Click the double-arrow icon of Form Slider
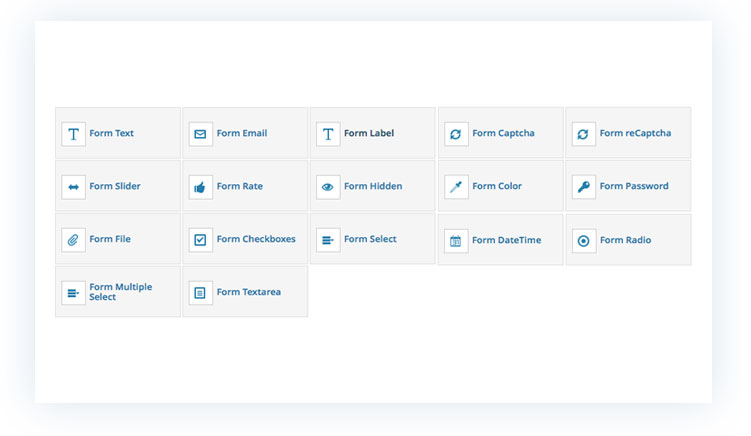751x436 pixels. tap(73, 187)
